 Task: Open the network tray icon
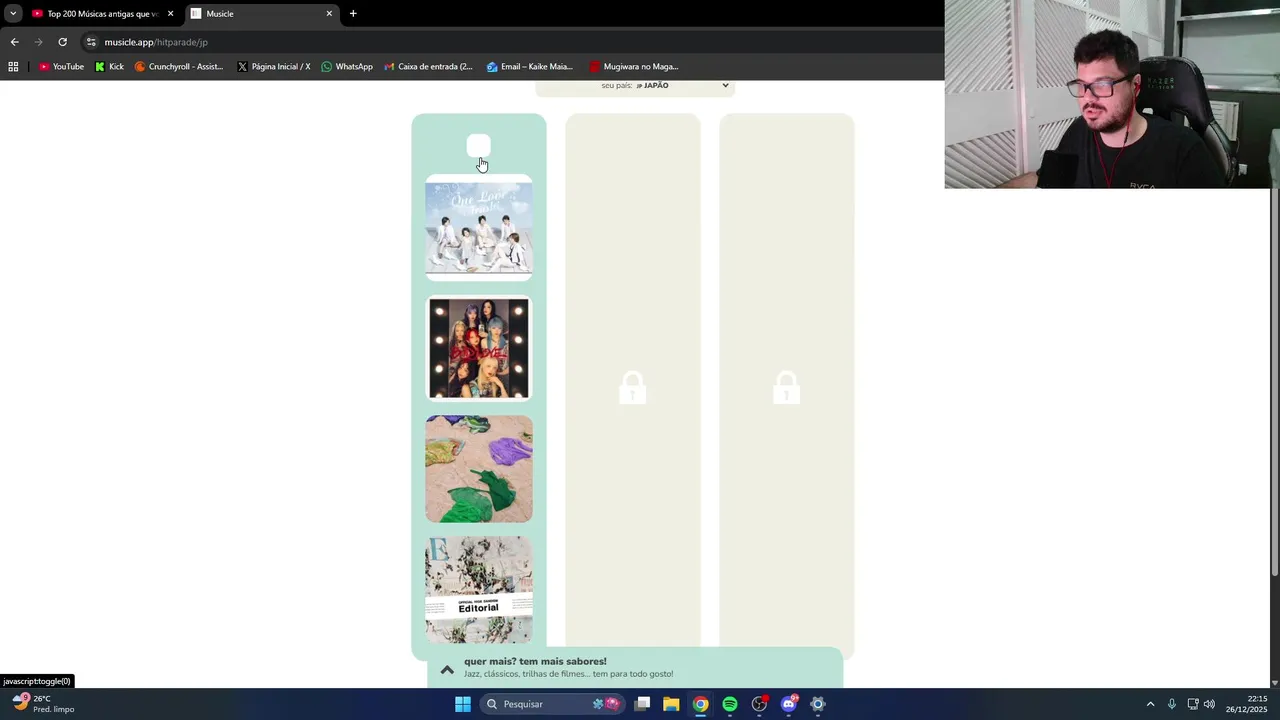1193,704
